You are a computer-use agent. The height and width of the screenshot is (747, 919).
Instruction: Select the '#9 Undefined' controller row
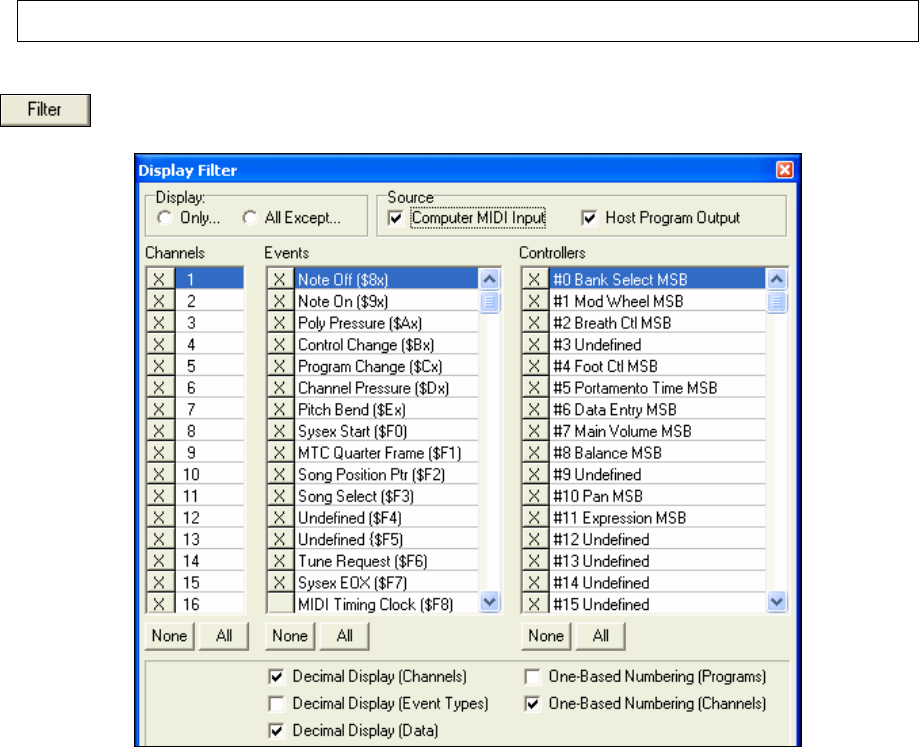click(x=657, y=474)
